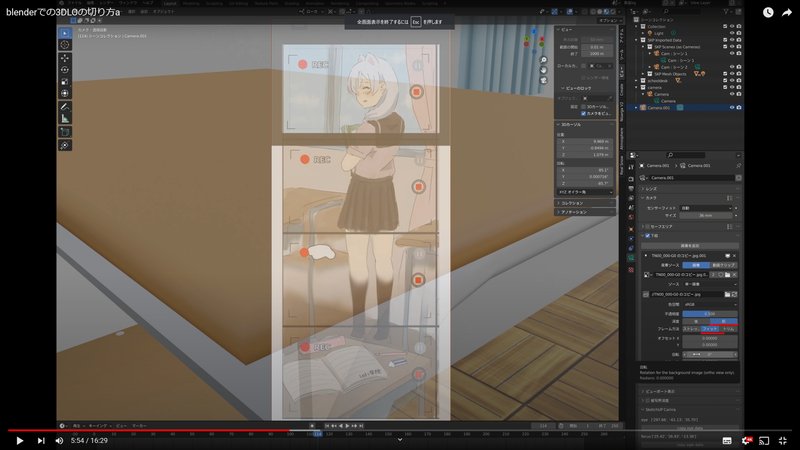The image size is (800, 450).
Task: Uncheck カメラをビューに lock checkbox
Action: click(x=583, y=113)
